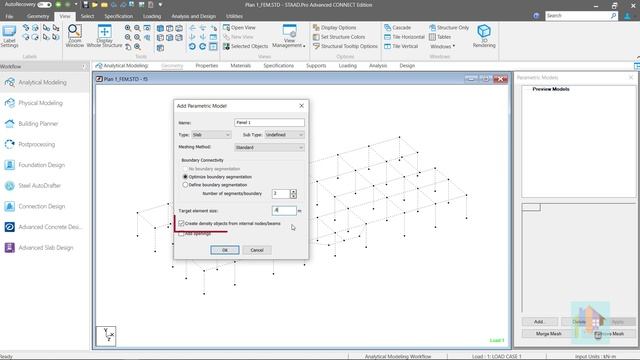Expand the Windows dropdown in ribbon
The height and width of the screenshot is (360, 640).
point(442,47)
